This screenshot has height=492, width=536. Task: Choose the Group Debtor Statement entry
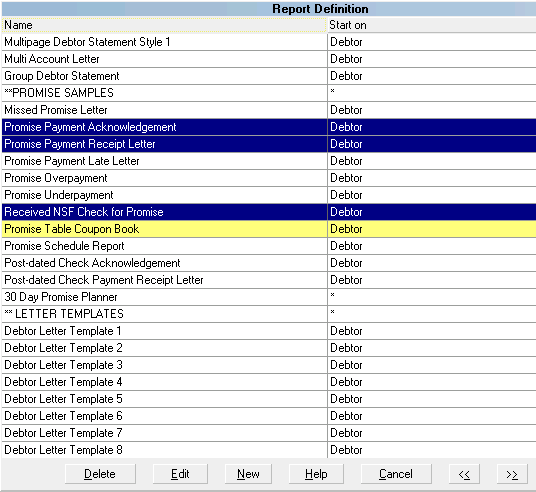pyautogui.click(x=269, y=76)
